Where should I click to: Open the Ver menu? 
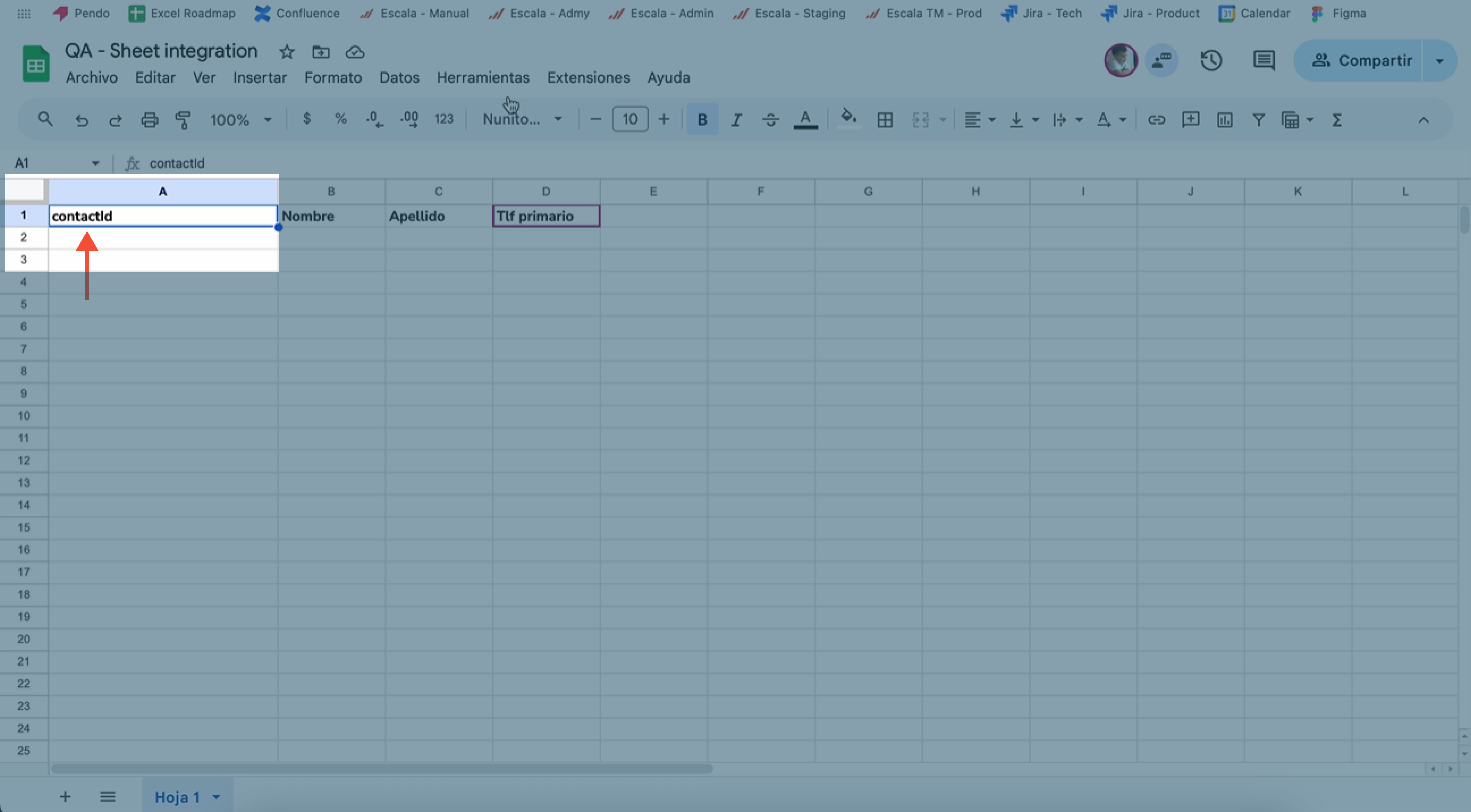[x=204, y=78]
